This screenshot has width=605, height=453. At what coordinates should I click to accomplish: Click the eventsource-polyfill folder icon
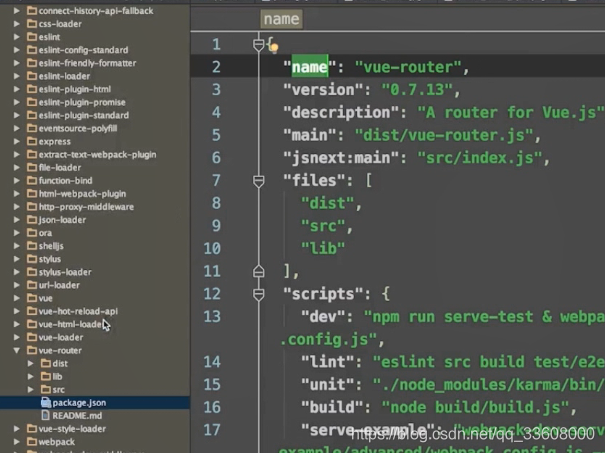pos(32,128)
